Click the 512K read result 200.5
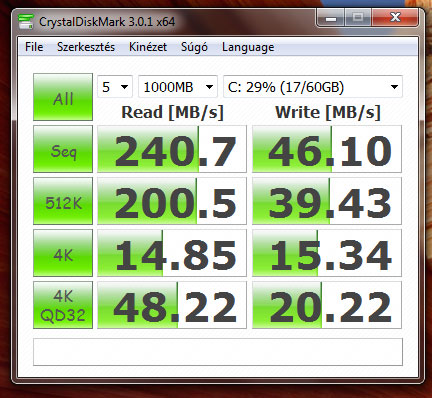 coord(172,201)
